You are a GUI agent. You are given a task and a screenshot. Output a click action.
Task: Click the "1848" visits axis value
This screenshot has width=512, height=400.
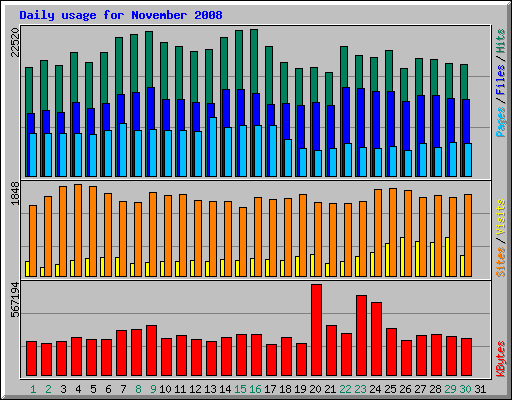[x=15, y=194]
